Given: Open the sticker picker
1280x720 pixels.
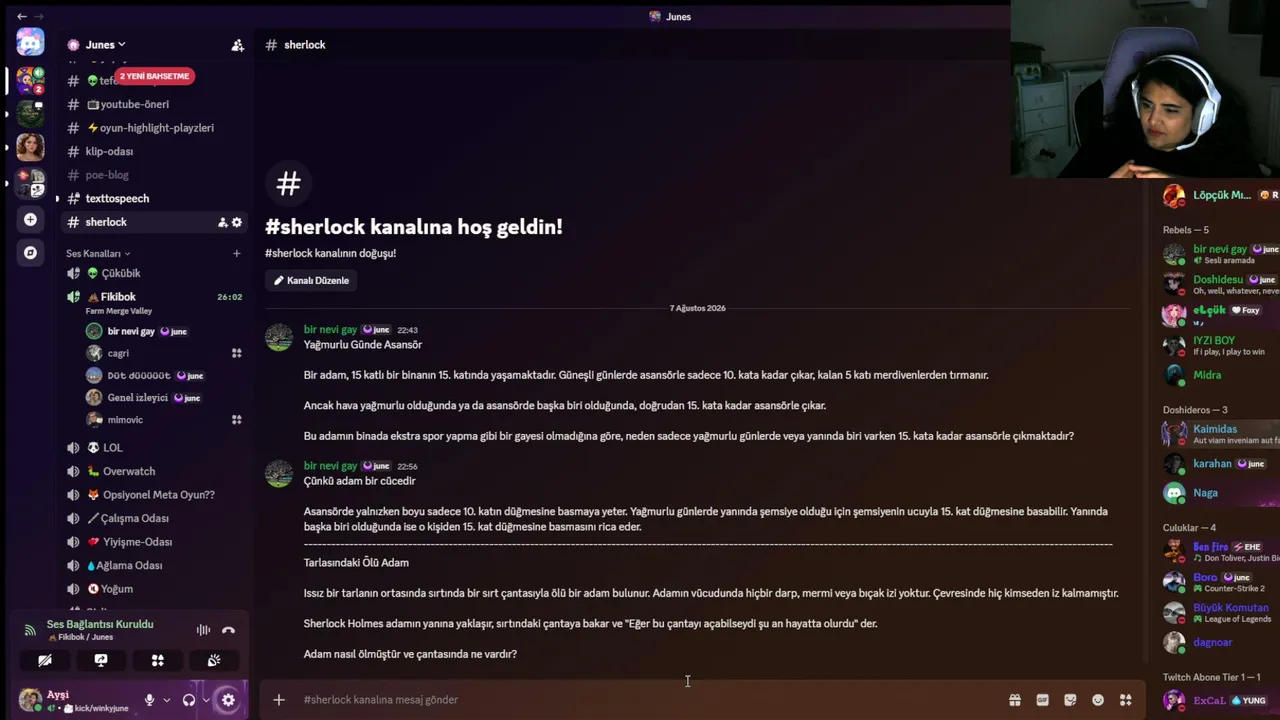Looking at the screenshot, I should pos(1070,700).
